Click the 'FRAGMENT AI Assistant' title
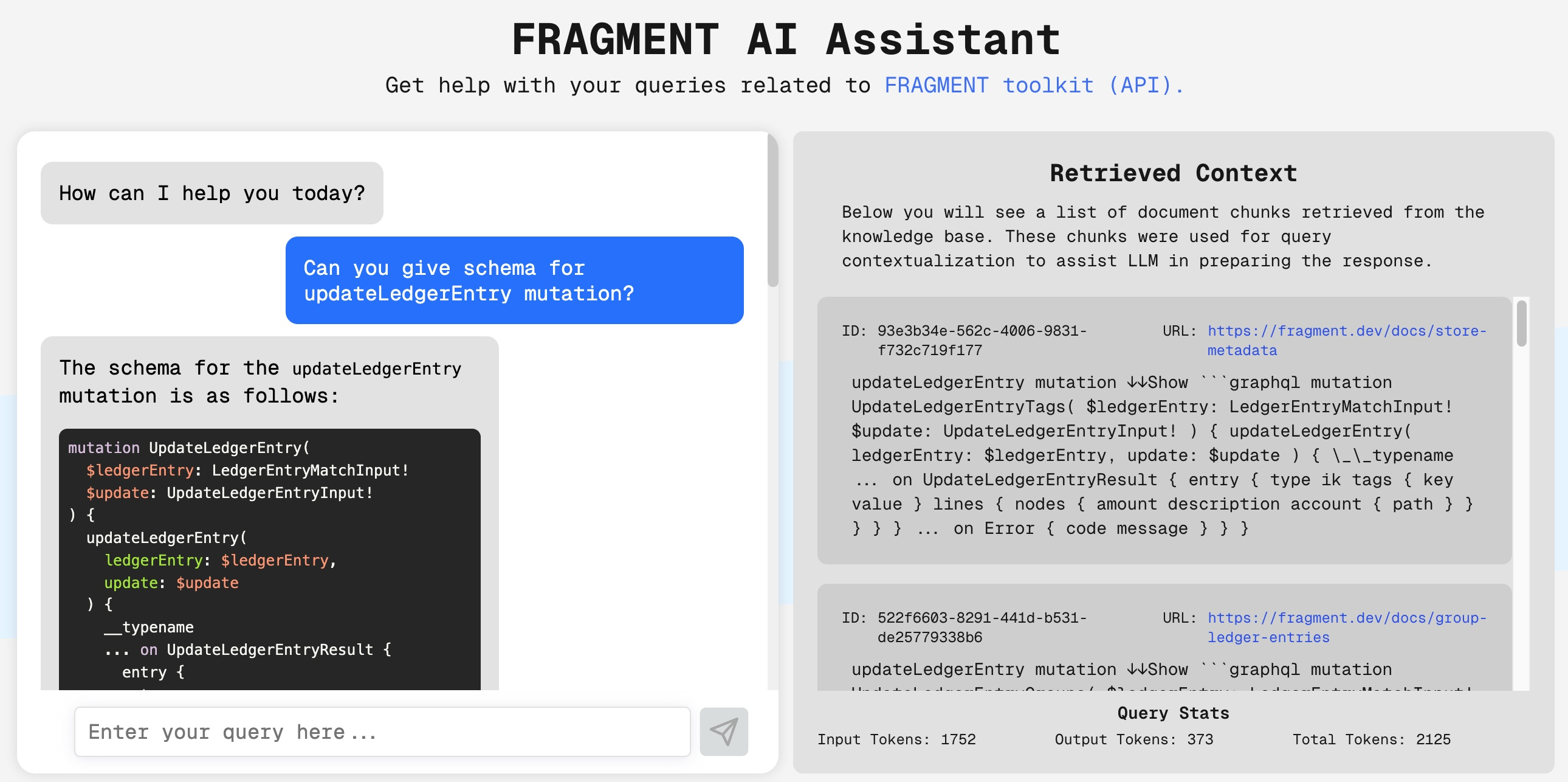 pos(785,39)
